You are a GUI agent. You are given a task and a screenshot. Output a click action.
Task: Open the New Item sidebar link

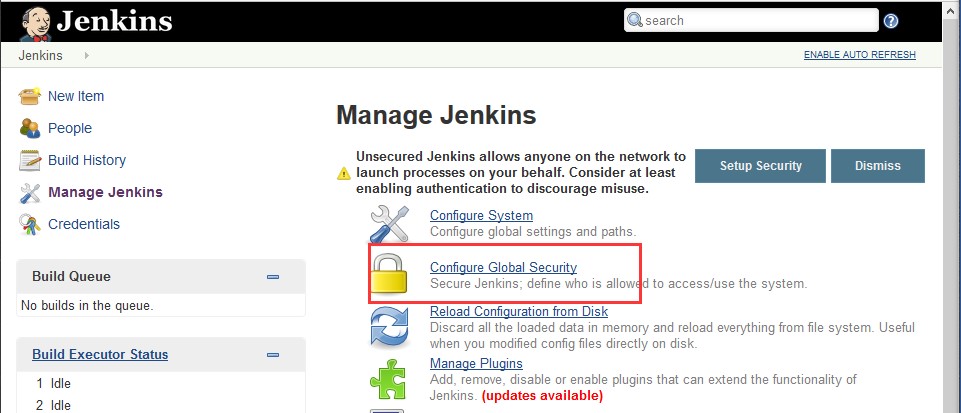pos(76,97)
